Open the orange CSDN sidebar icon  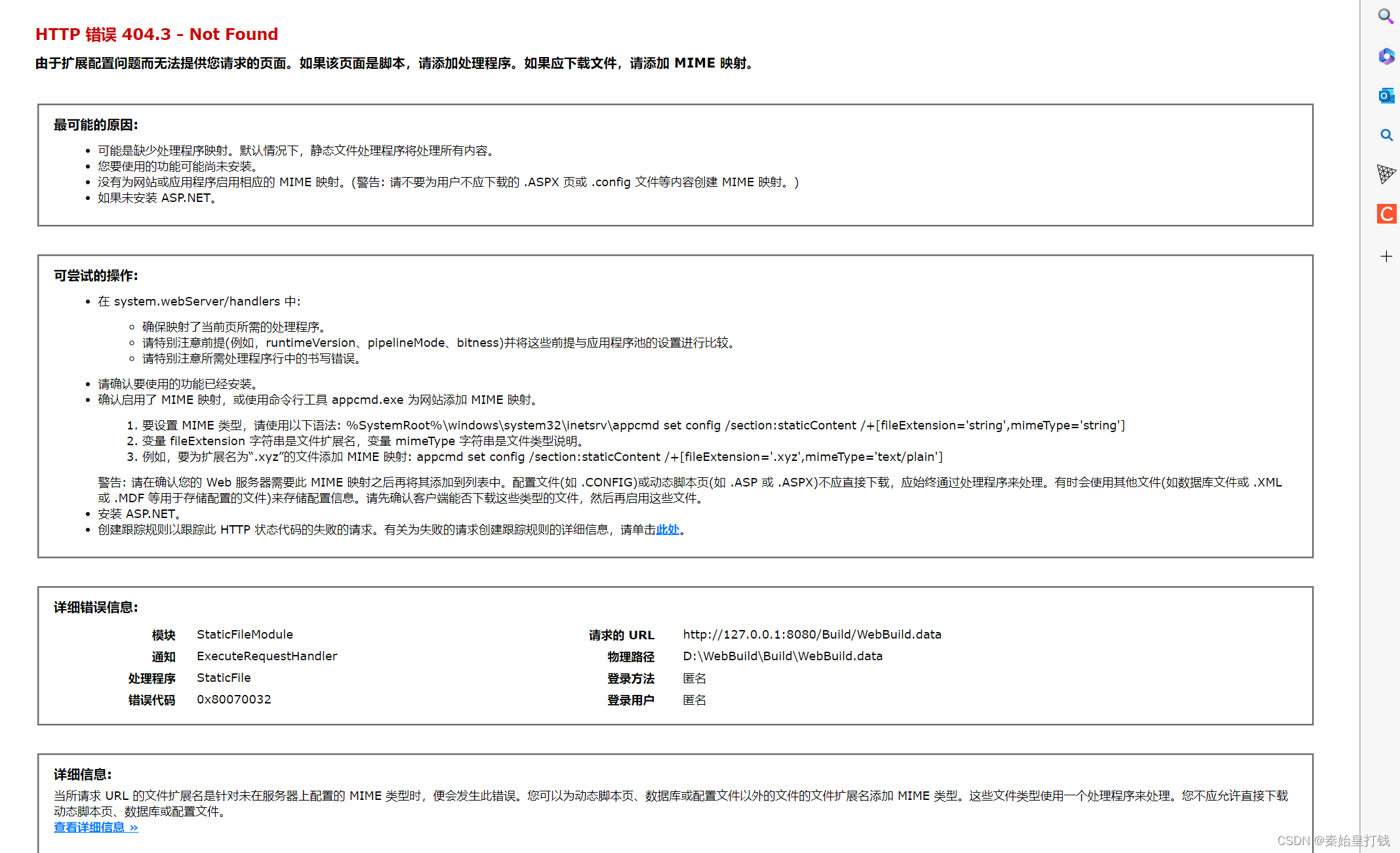tap(1386, 214)
